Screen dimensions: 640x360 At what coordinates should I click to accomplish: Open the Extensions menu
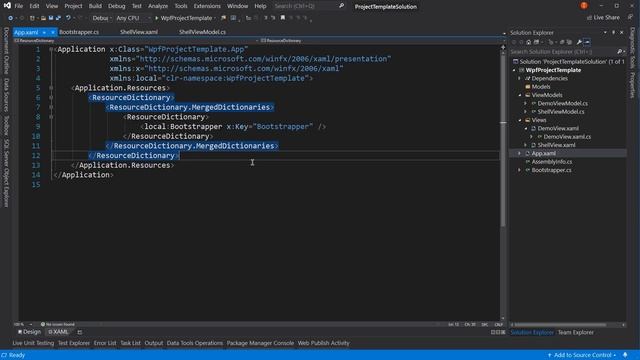(207, 6)
